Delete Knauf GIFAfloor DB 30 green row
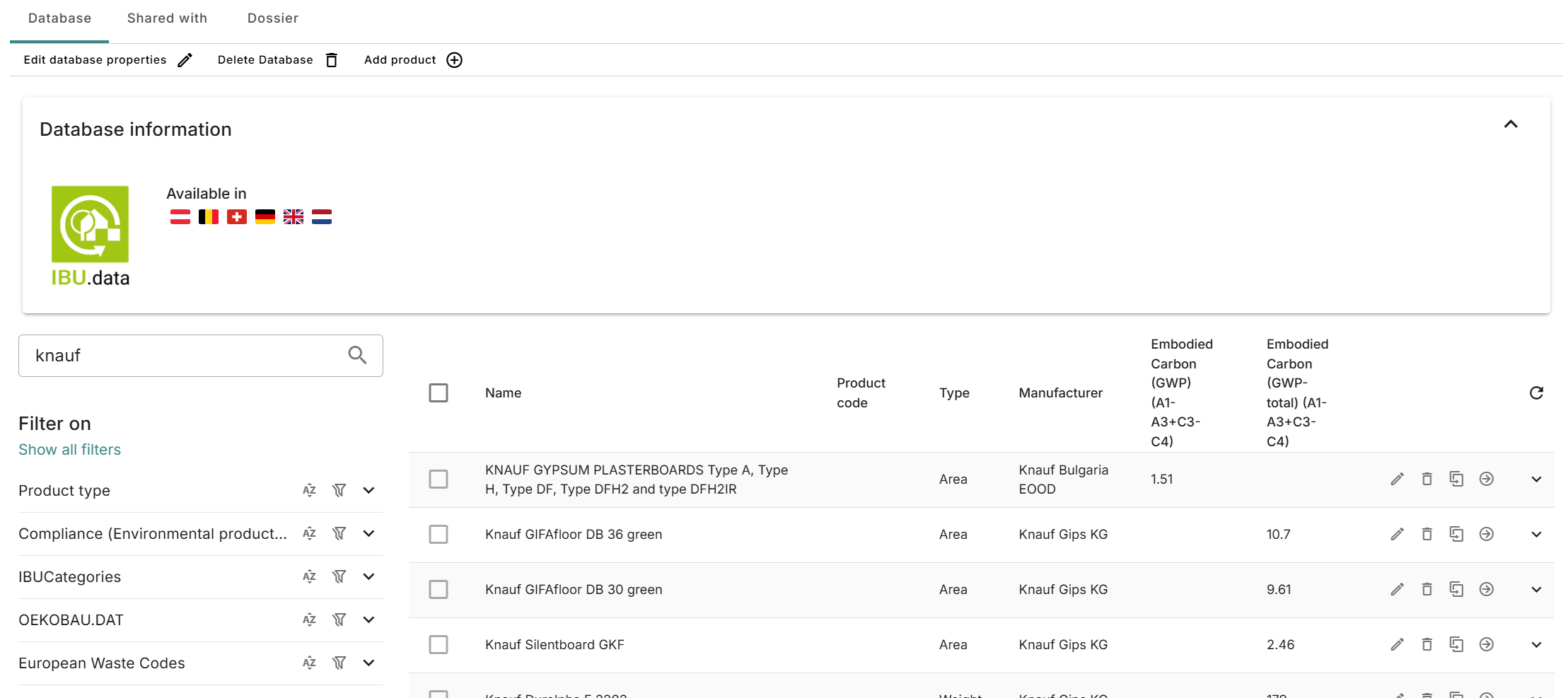The height and width of the screenshot is (698, 1568). coord(1427,590)
